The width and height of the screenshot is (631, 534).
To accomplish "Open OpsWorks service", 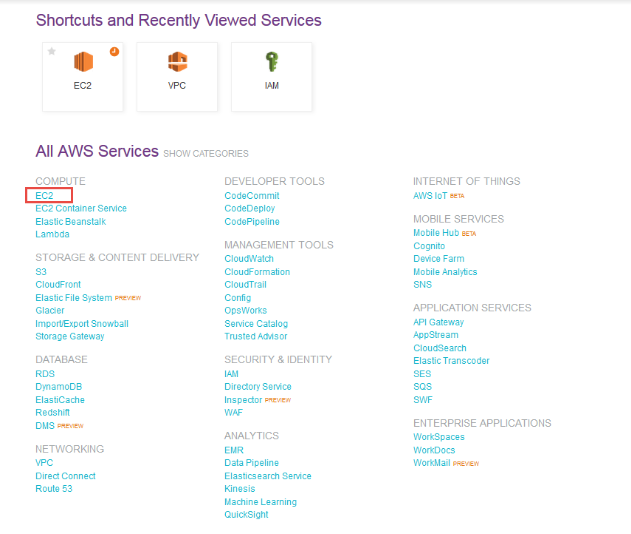I will pos(246,310).
